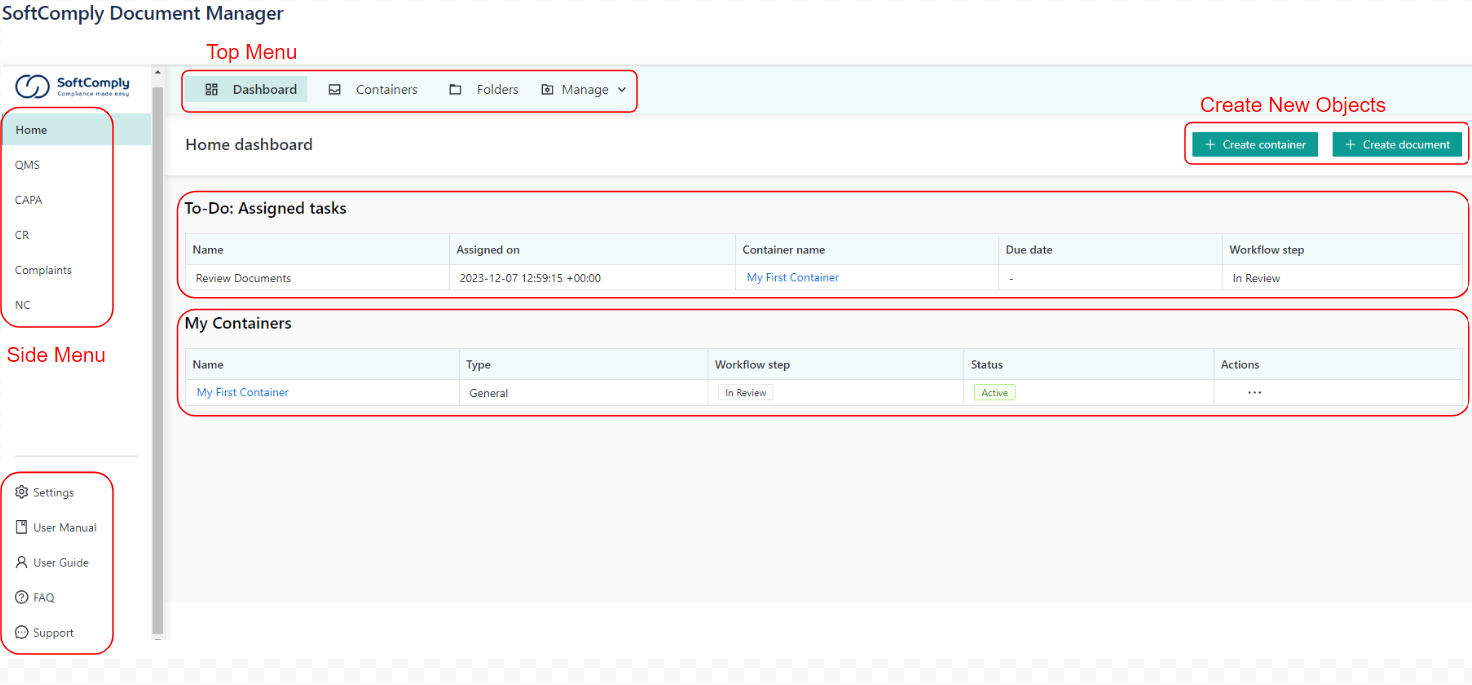The image size is (1472, 685).
Task: Open CAPA from the side menu
Action: tap(28, 199)
